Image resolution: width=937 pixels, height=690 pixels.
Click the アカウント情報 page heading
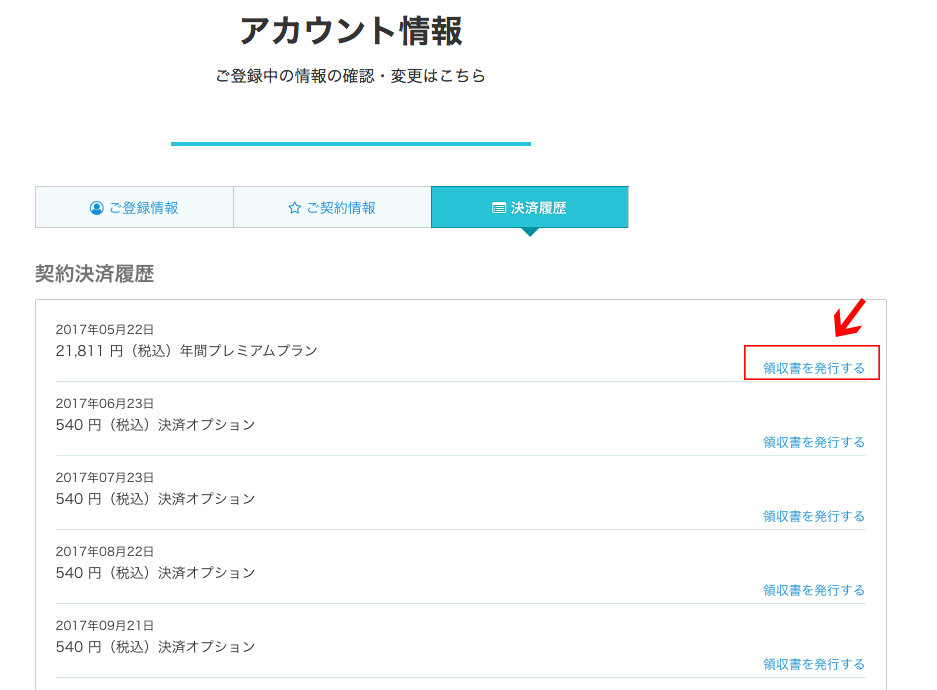(351, 31)
